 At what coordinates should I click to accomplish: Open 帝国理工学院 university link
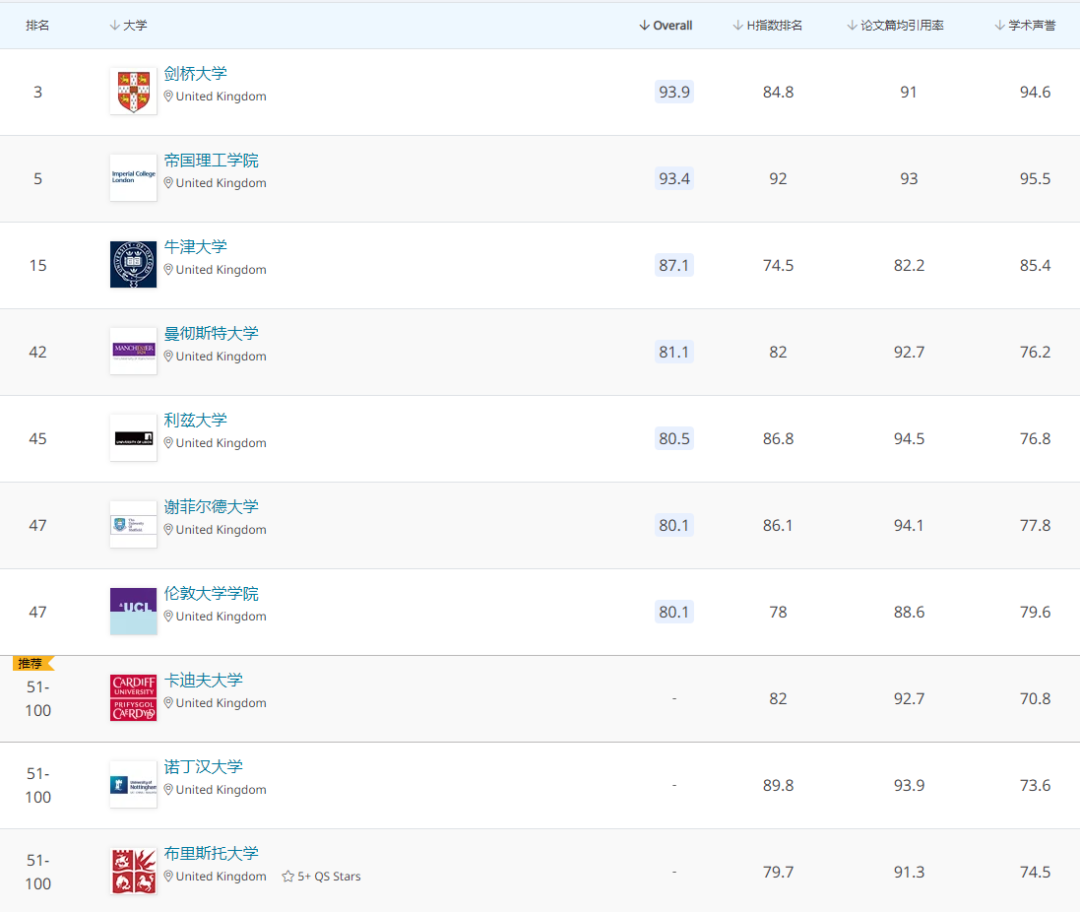(211, 160)
